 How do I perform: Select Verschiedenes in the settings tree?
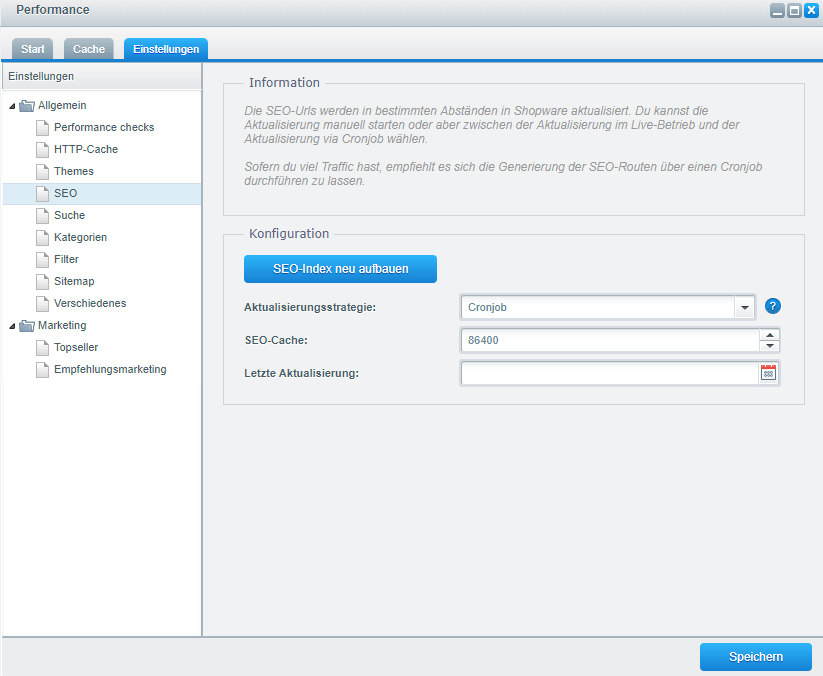90,303
